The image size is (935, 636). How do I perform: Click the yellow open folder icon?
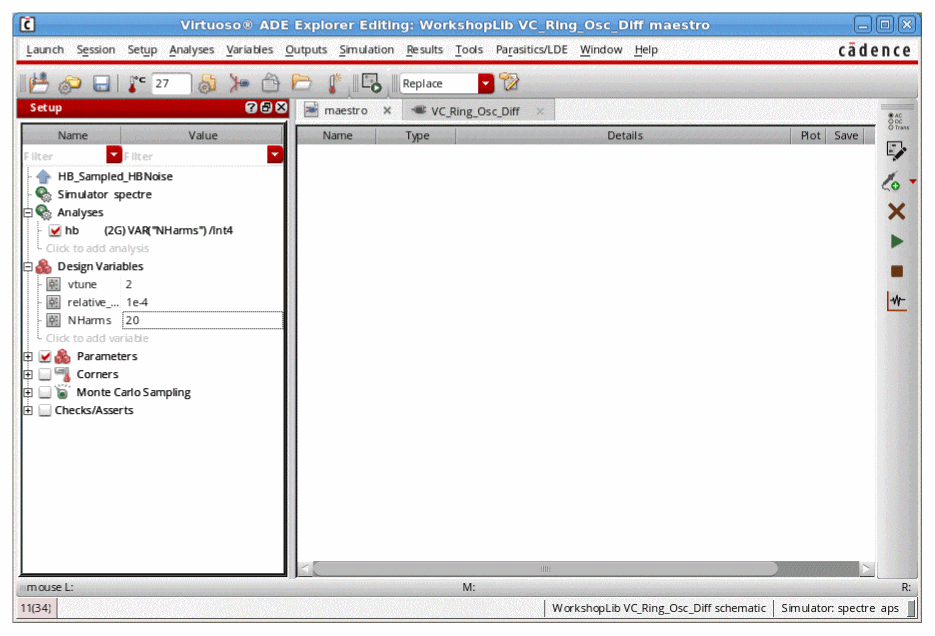pyautogui.click(x=302, y=82)
